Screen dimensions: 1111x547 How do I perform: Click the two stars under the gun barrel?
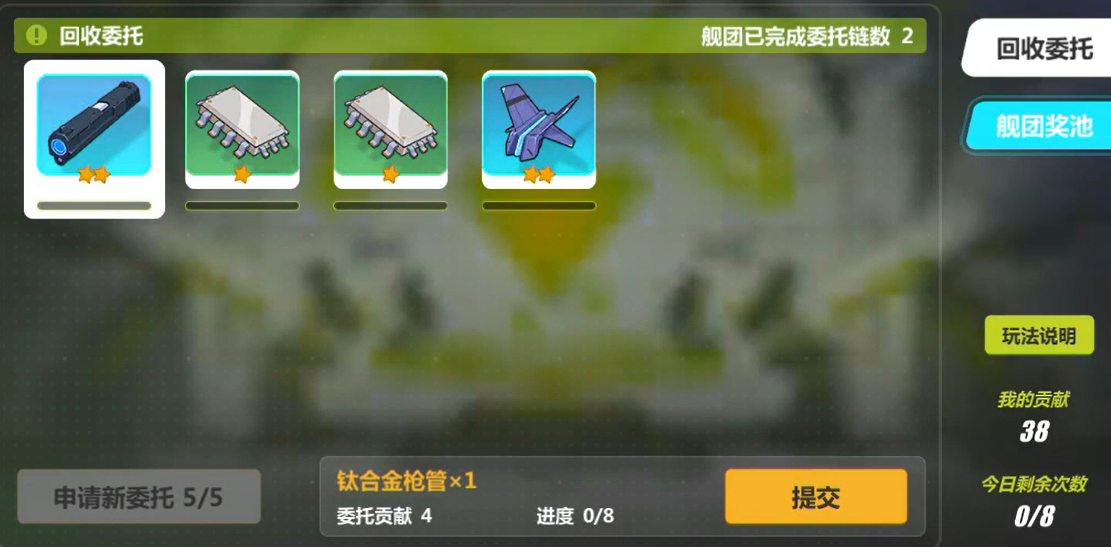94,174
